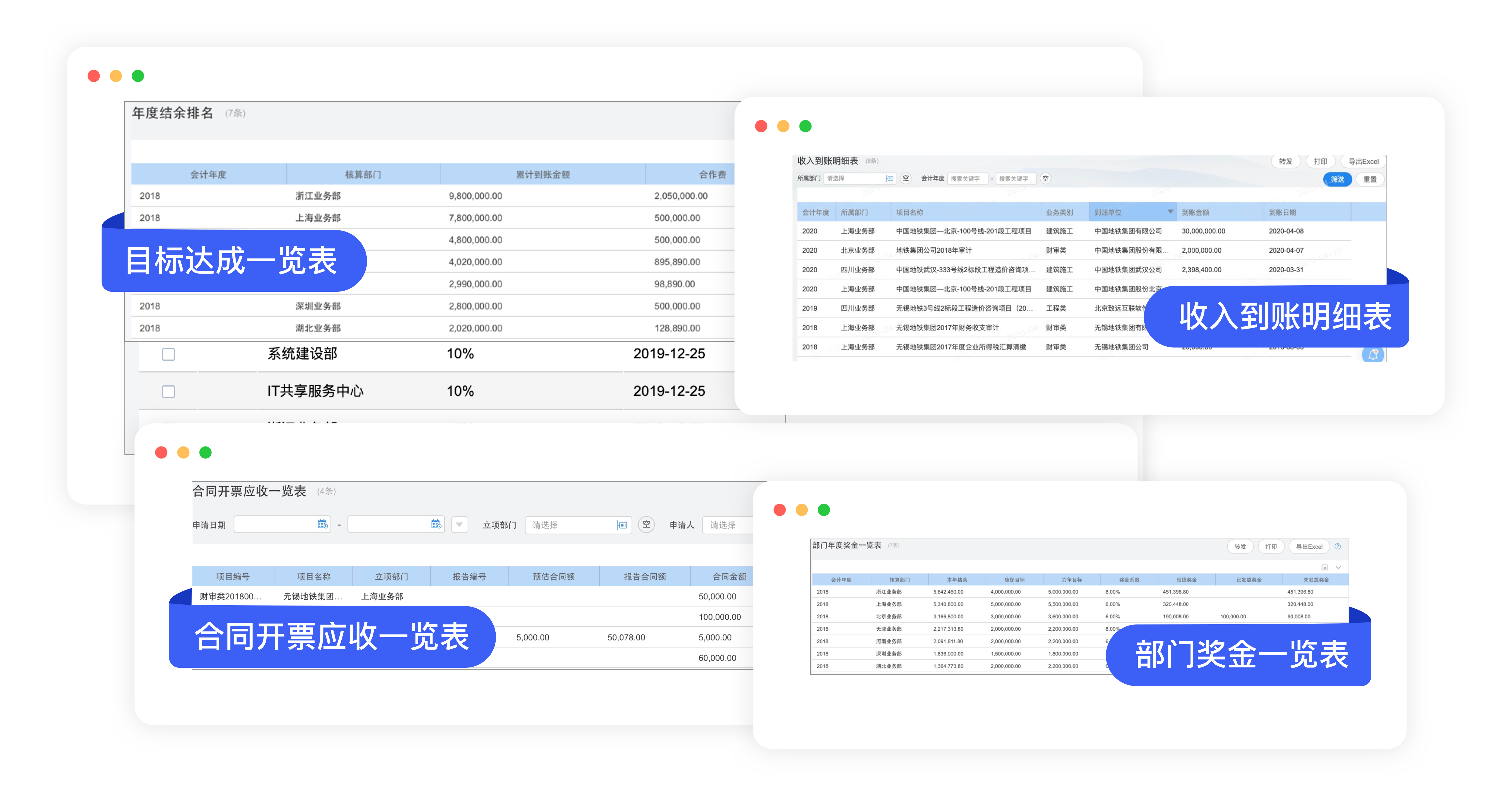This screenshot has width=1512, height=796.
Task: Clear 所属部门 with the 空 button
Action: (906, 178)
